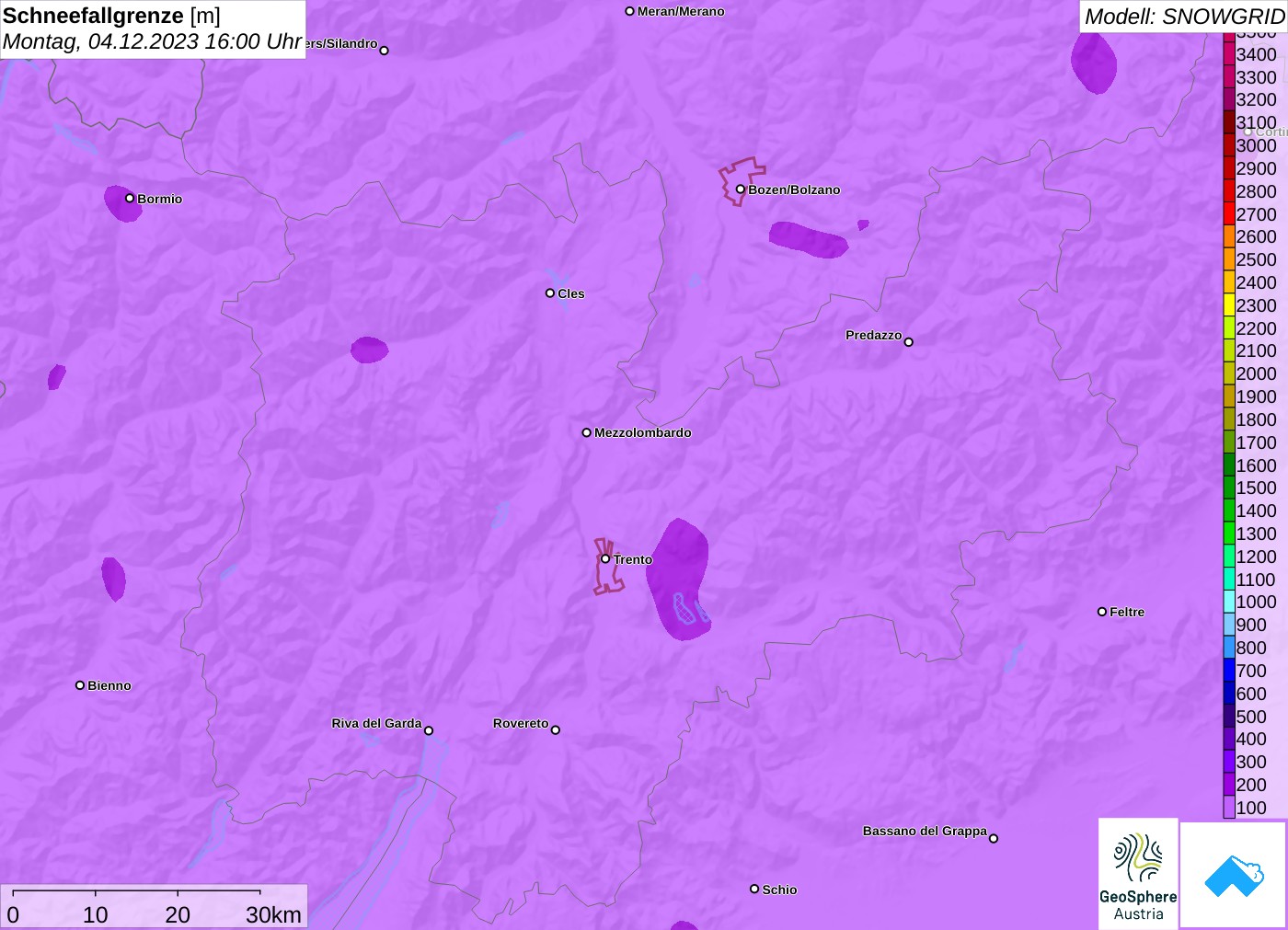
Task: Click the 10 scale bar label
Action: (x=96, y=915)
